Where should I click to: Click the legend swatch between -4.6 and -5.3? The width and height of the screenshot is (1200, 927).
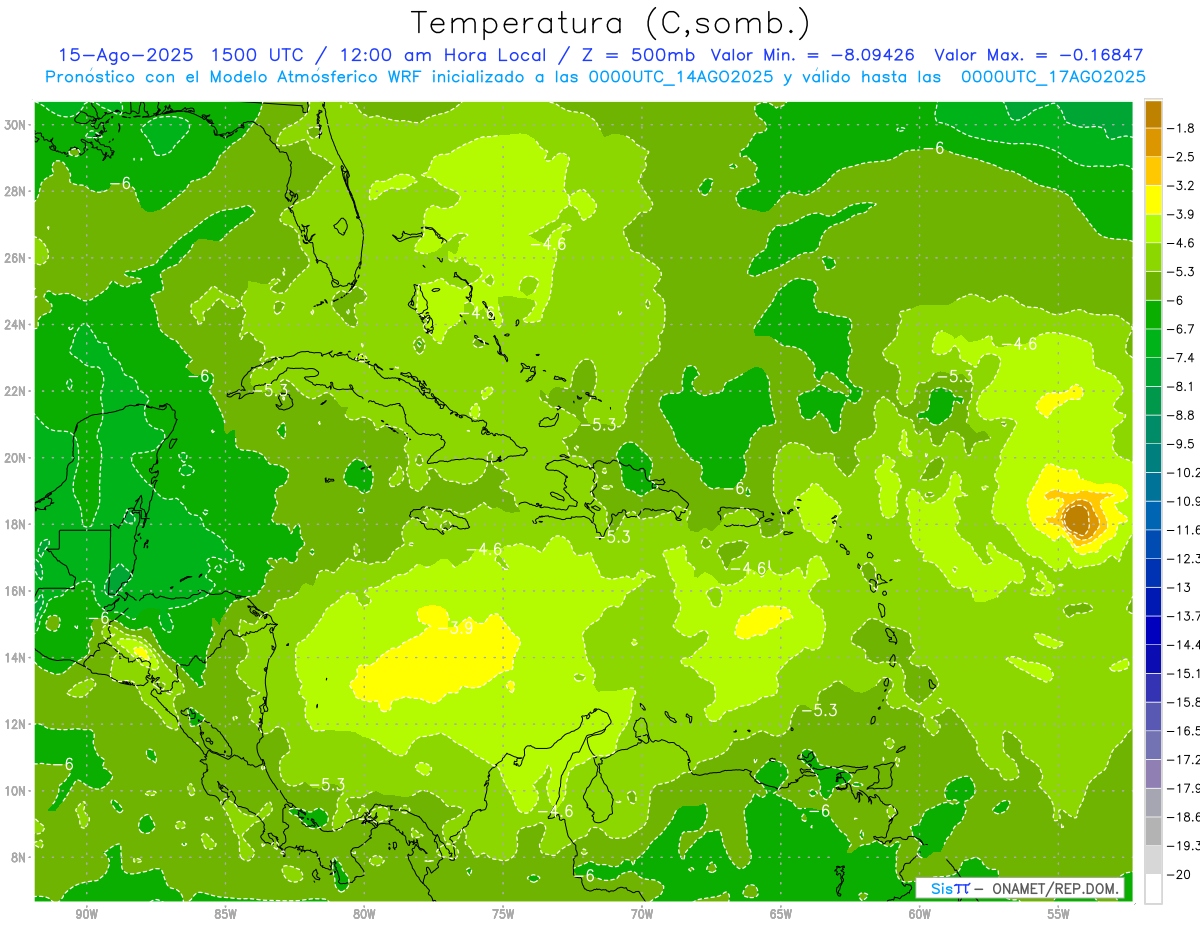point(1153,257)
